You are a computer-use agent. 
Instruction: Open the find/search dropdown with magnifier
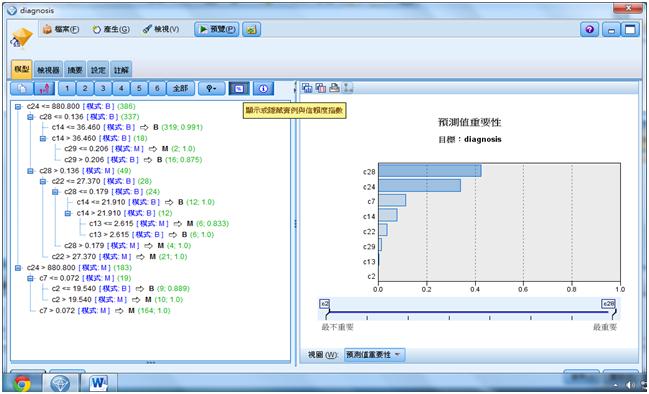tap(211, 89)
